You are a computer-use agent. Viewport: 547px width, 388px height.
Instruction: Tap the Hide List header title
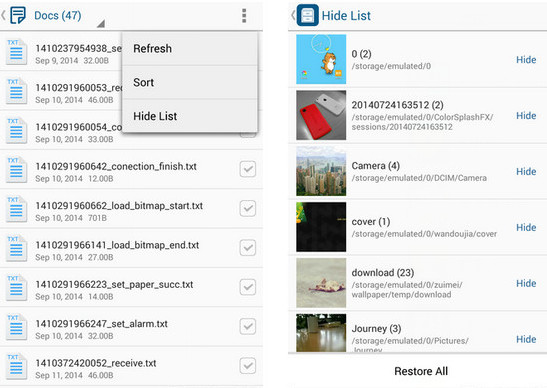pos(346,16)
